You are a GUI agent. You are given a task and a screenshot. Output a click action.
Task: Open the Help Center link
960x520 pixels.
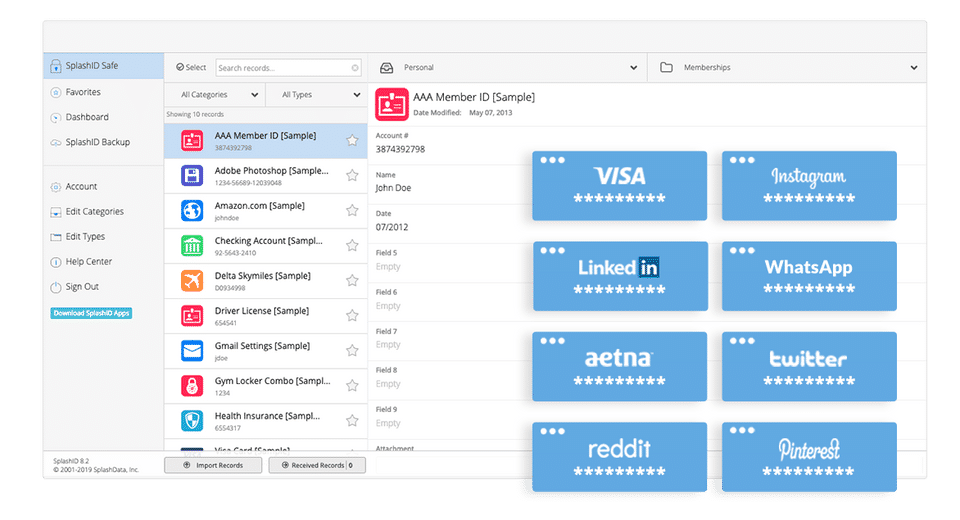click(89, 262)
